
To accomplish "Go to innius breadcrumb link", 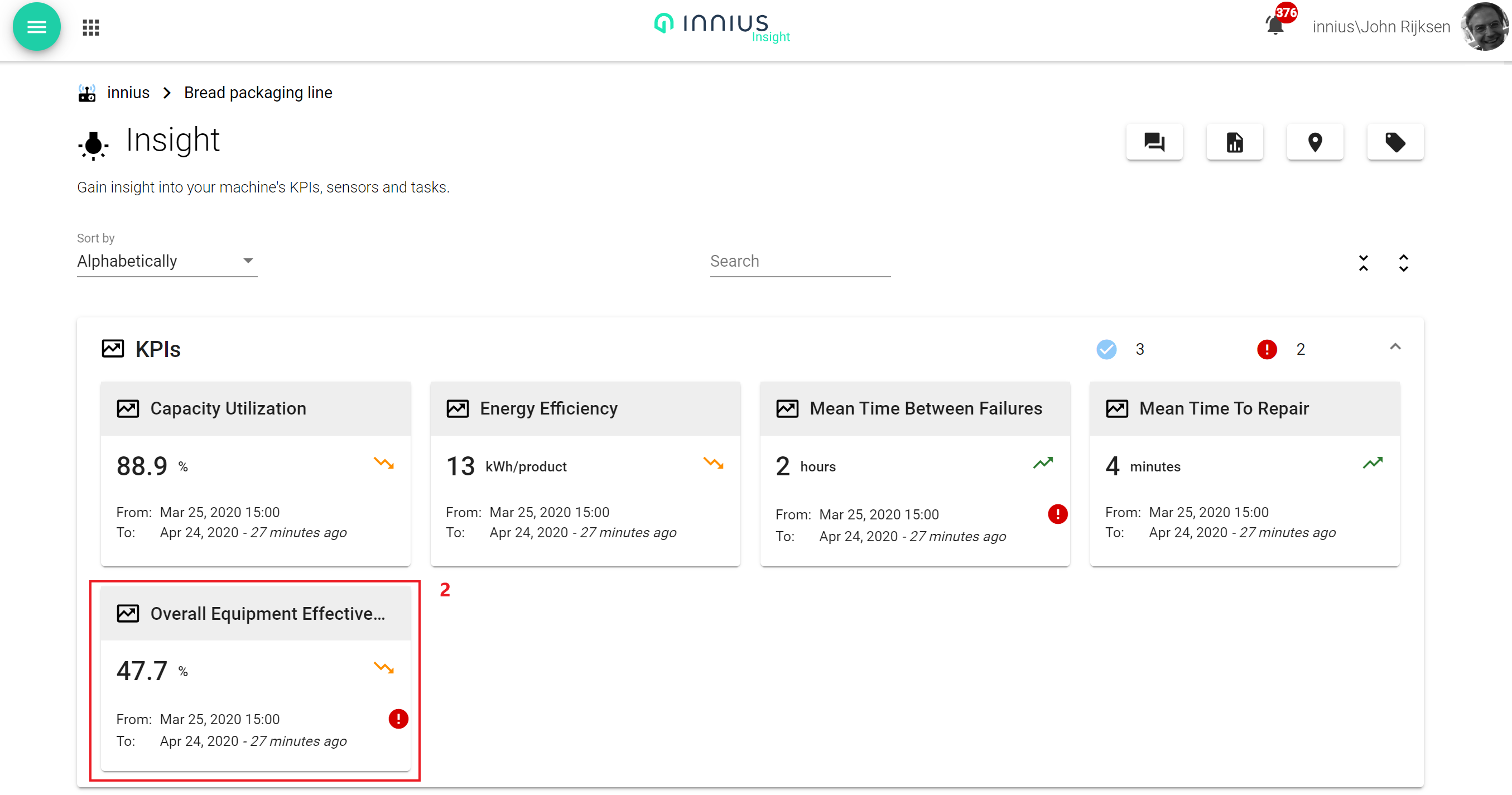I will (128, 93).
